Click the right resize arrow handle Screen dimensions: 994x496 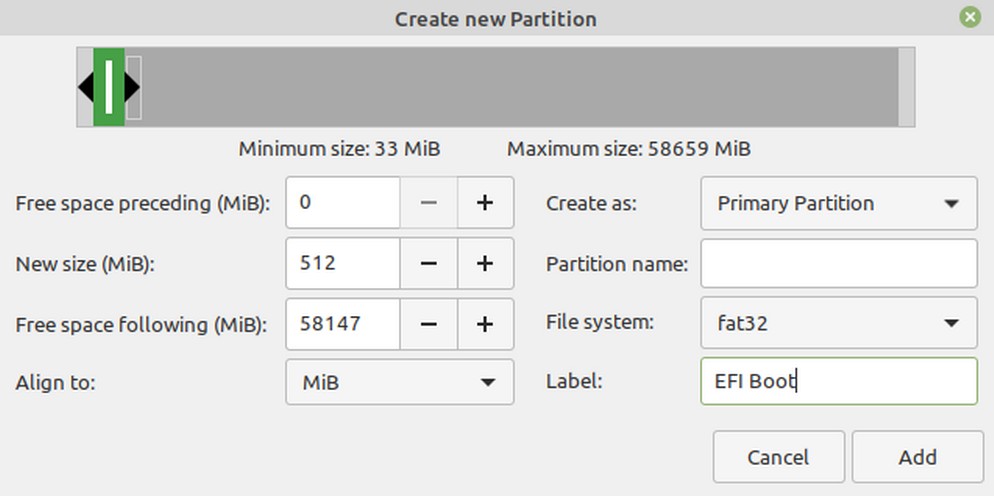(x=132, y=87)
